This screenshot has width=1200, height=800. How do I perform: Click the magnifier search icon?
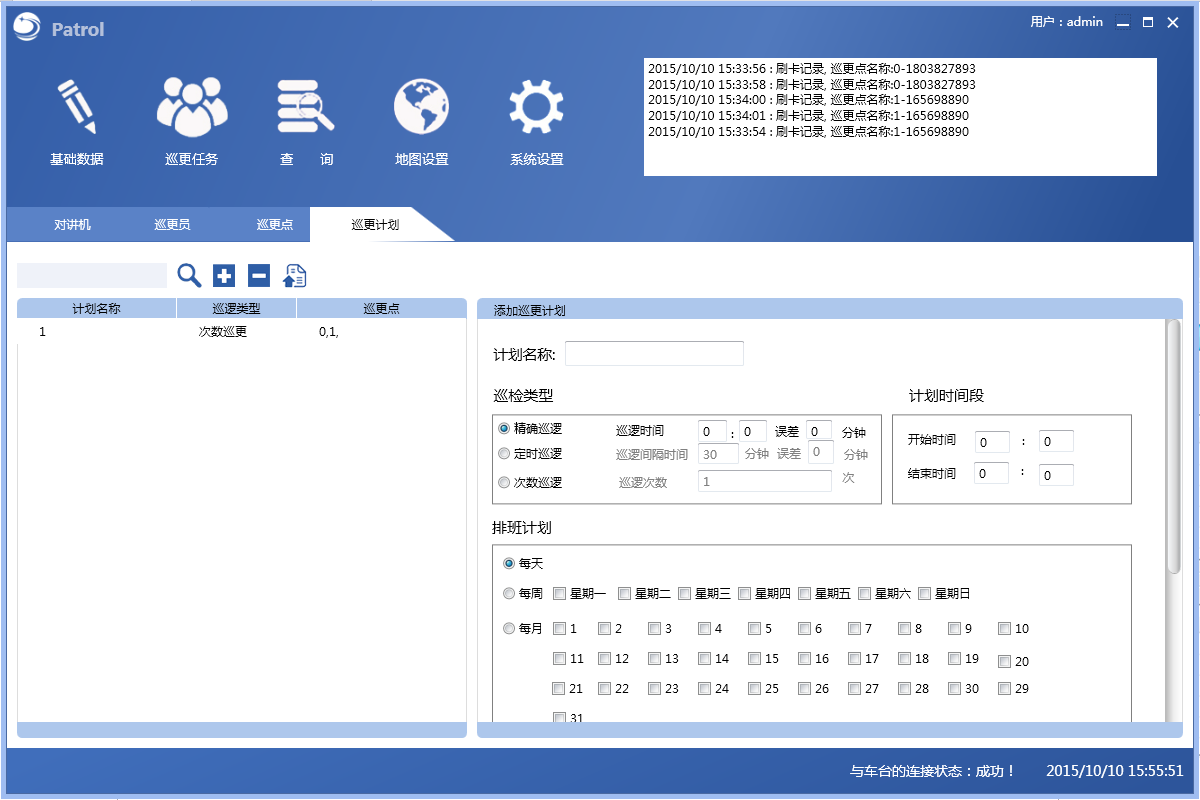point(189,276)
